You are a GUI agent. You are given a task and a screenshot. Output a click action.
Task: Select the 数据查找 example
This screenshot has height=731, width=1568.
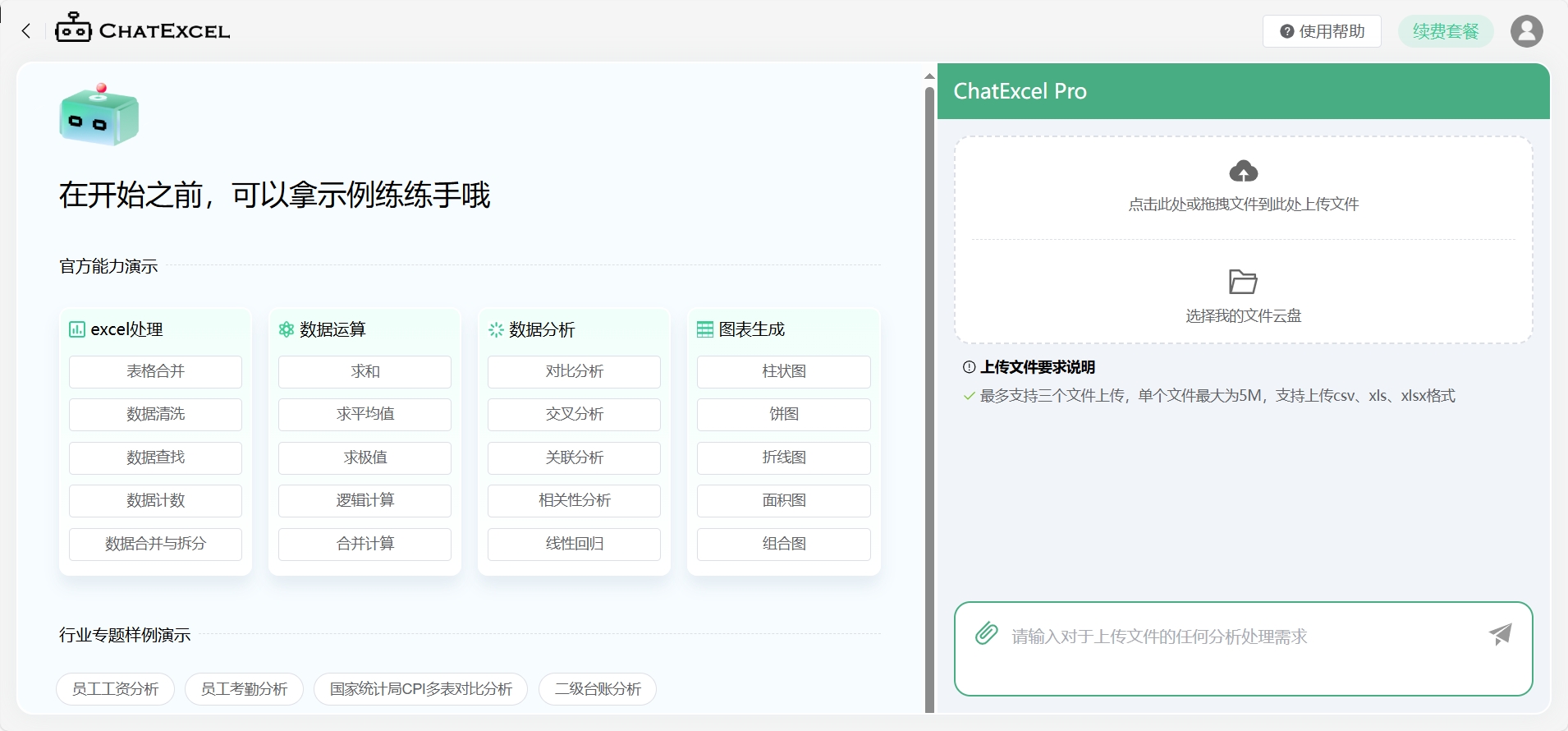pos(155,457)
